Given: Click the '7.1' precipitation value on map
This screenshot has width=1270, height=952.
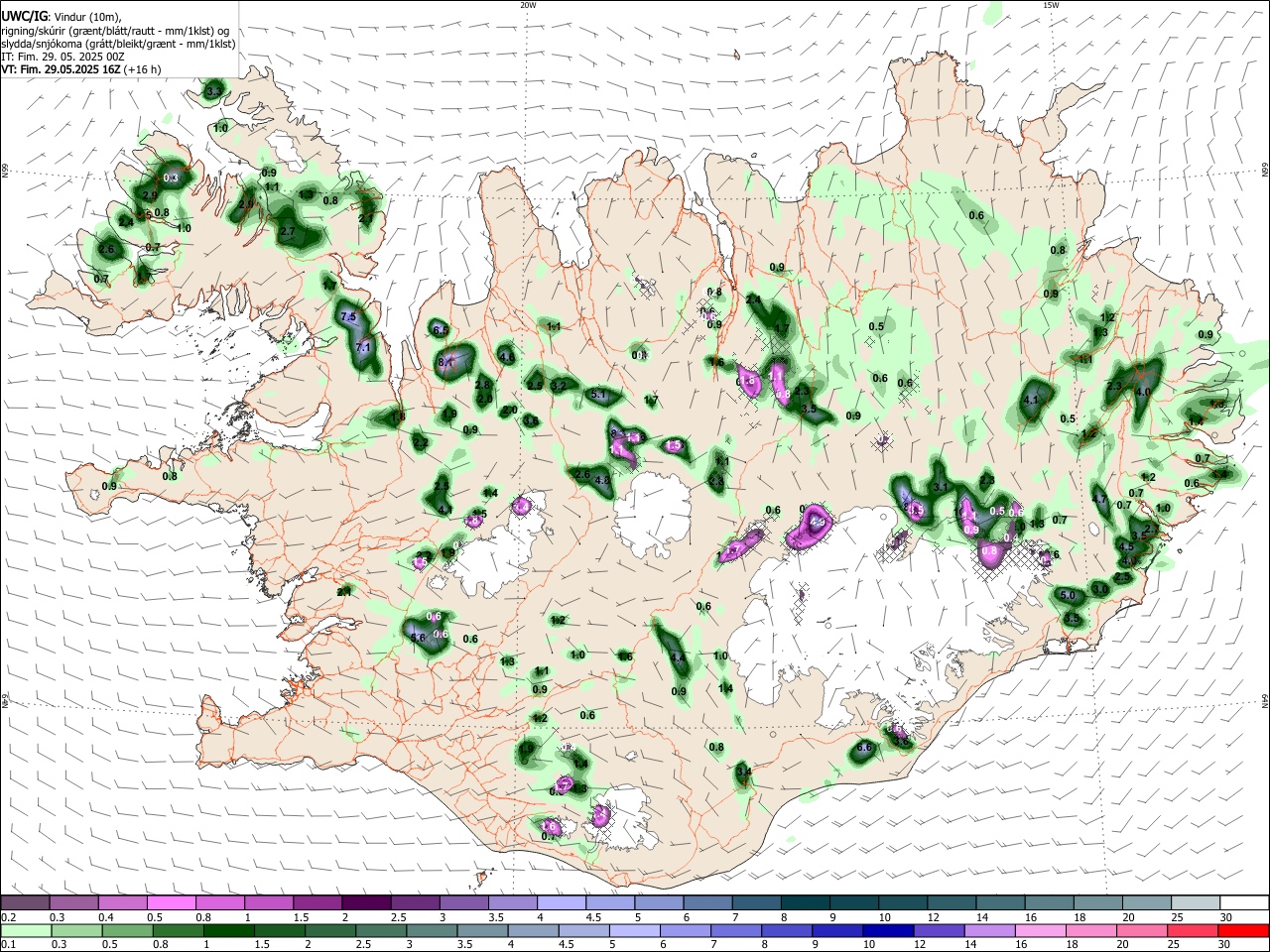Looking at the screenshot, I should pyautogui.click(x=363, y=347).
